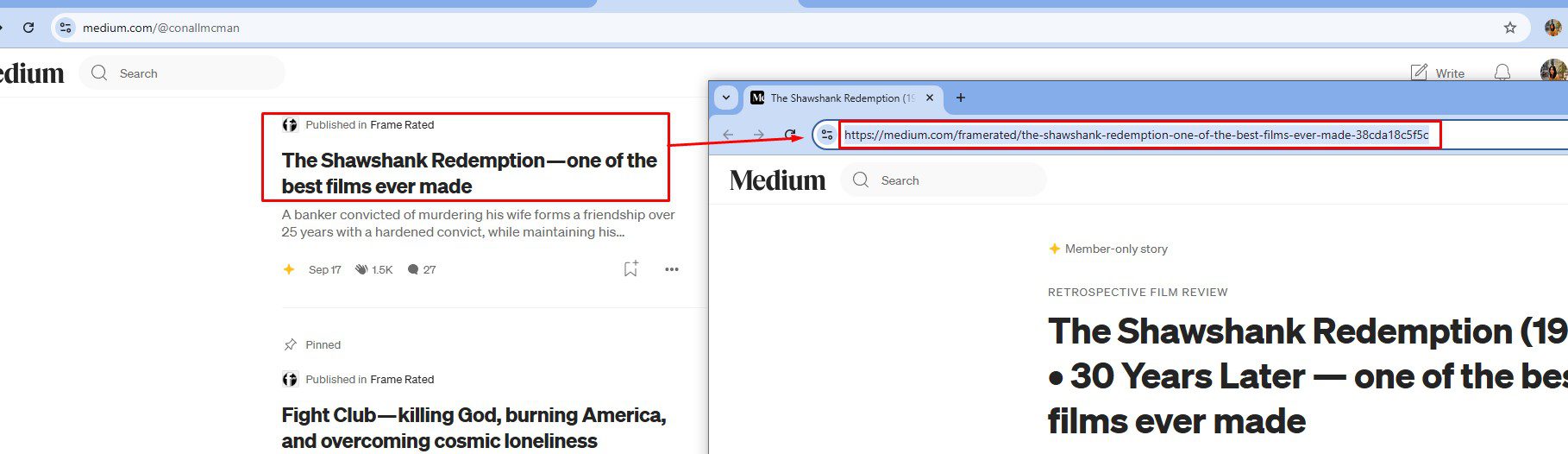Click the Frame Rated publication icon above the Fight Club story
The image size is (1568, 454).
click(x=290, y=380)
